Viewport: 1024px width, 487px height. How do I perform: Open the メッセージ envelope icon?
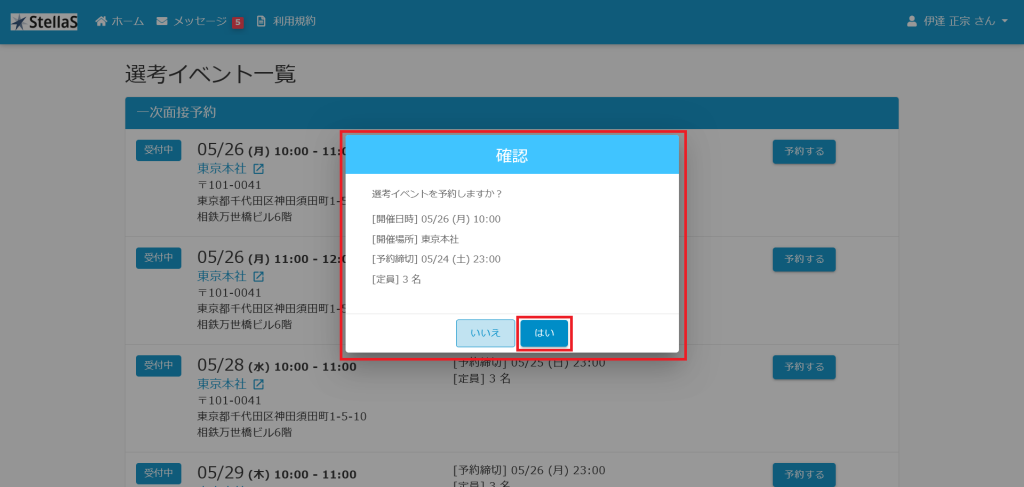162,21
